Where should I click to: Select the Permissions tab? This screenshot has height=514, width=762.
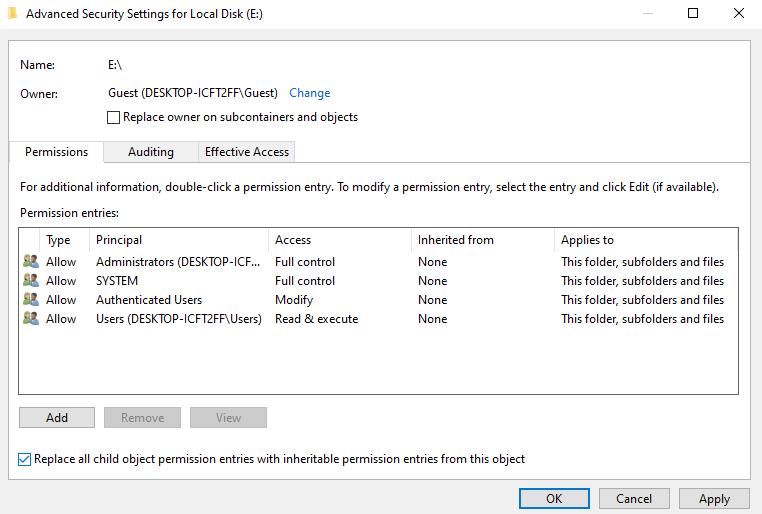56,152
